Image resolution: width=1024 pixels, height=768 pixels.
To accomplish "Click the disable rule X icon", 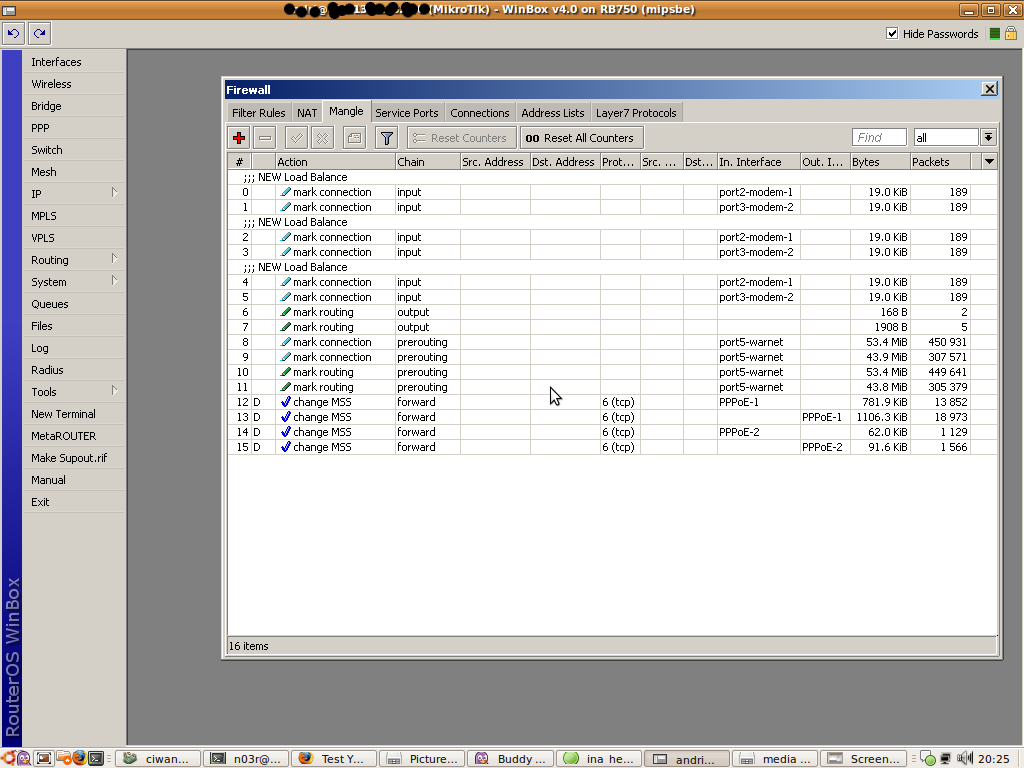I will click(322, 138).
